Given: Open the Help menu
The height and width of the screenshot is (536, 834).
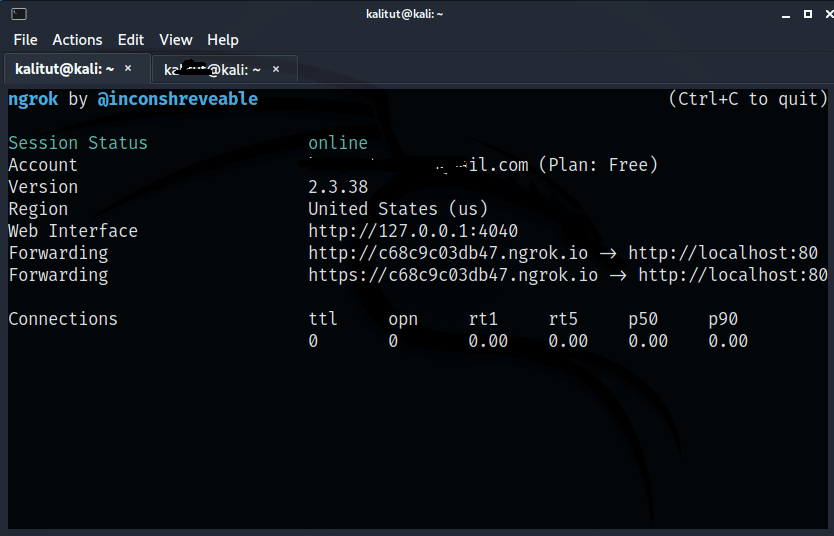Looking at the screenshot, I should click(x=223, y=40).
